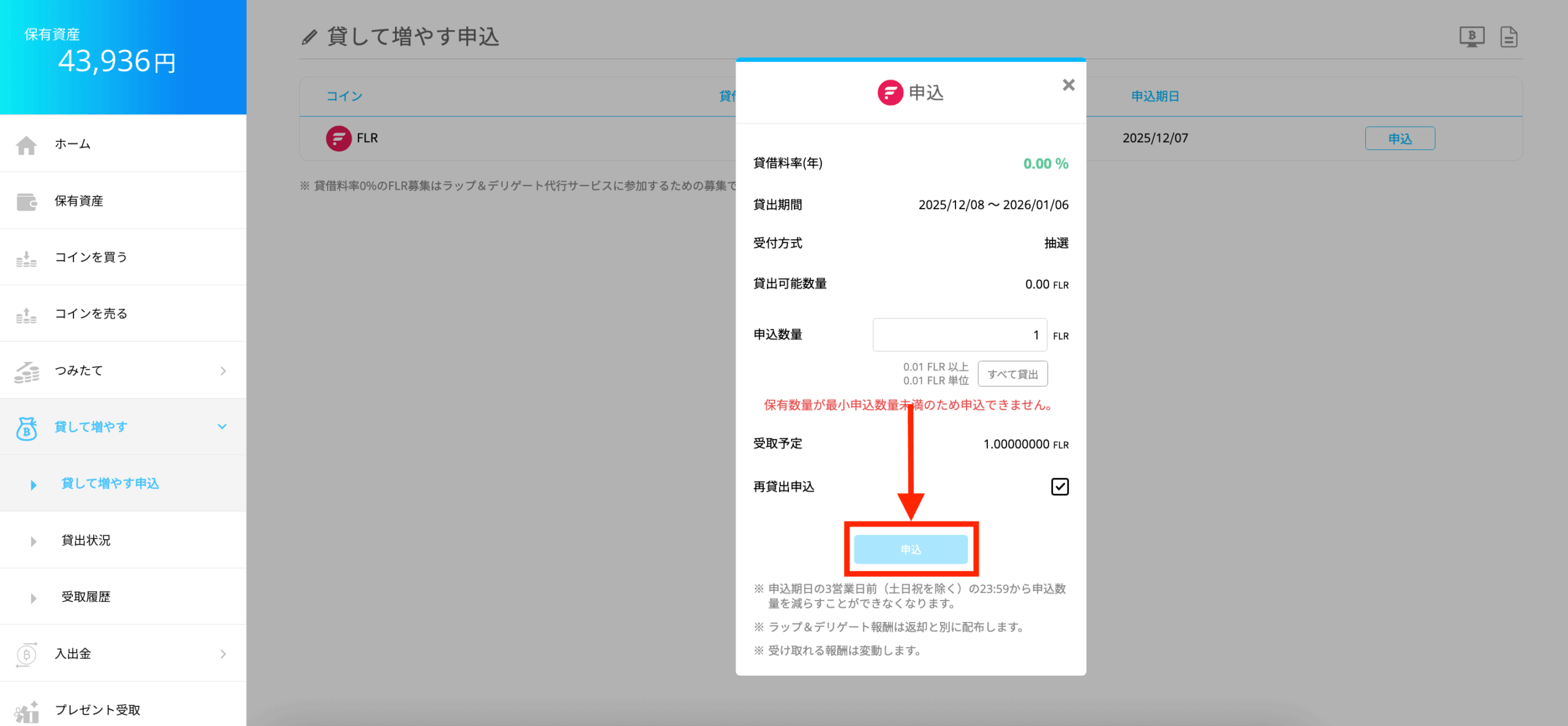
Task: Toggle the 再貸出申込 checkbox
Action: [1060, 487]
